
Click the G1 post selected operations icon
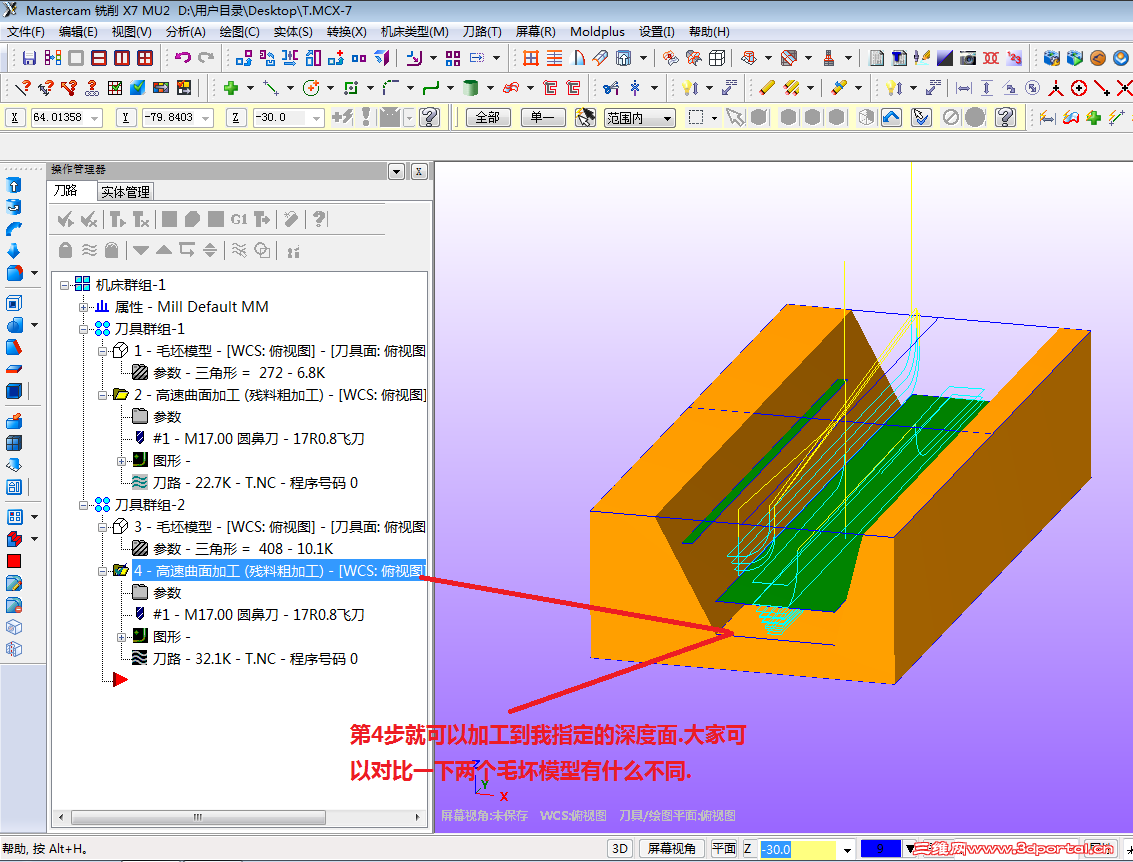point(238,219)
